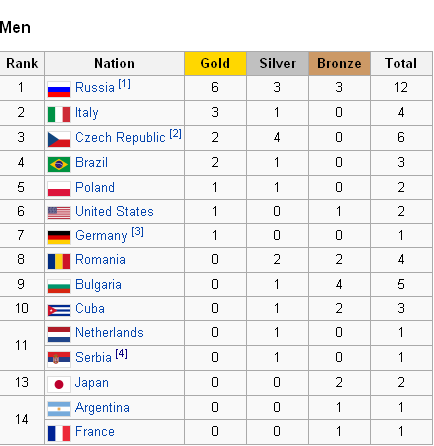The width and height of the screenshot is (434, 446).
Task: Click the Russia flag icon
Action: pyautogui.click(x=59, y=89)
